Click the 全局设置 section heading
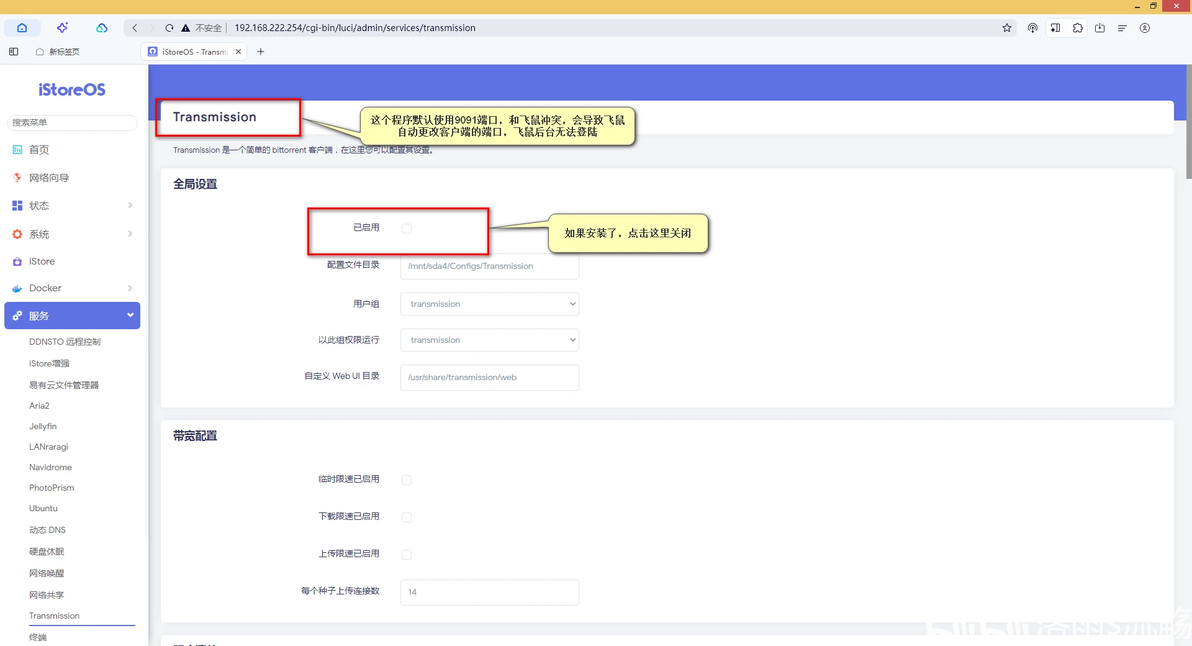Screen dimensions: 1192x646 pos(195,184)
